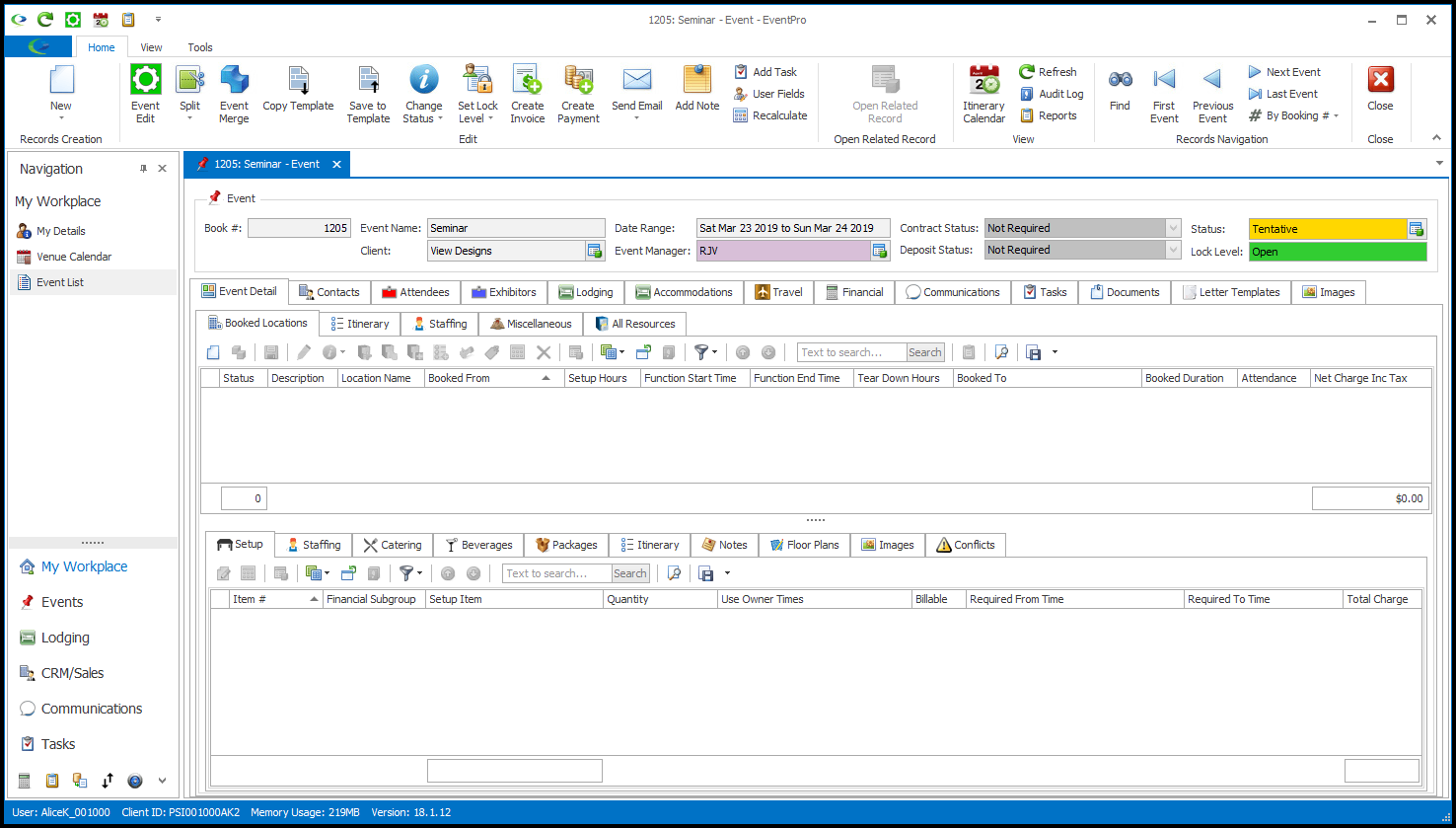This screenshot has width=1456, height=828.
Task: Open the Change Status dropdown
Action: click(x=441, y=118)
